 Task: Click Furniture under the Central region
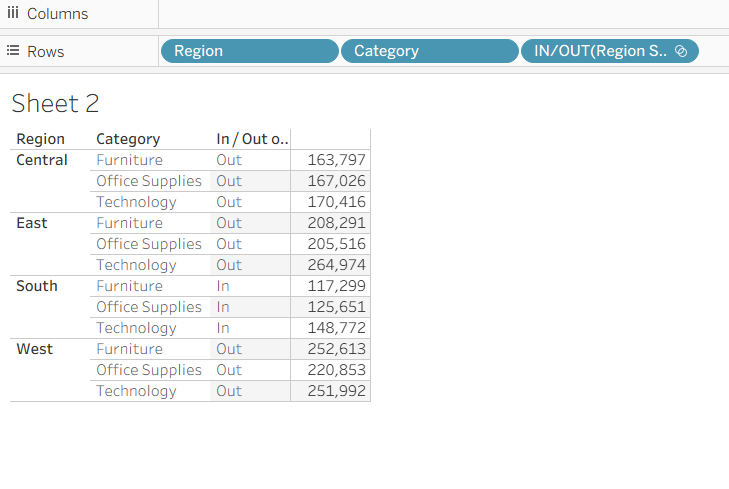pyautogui.click(x=129, y=160)
